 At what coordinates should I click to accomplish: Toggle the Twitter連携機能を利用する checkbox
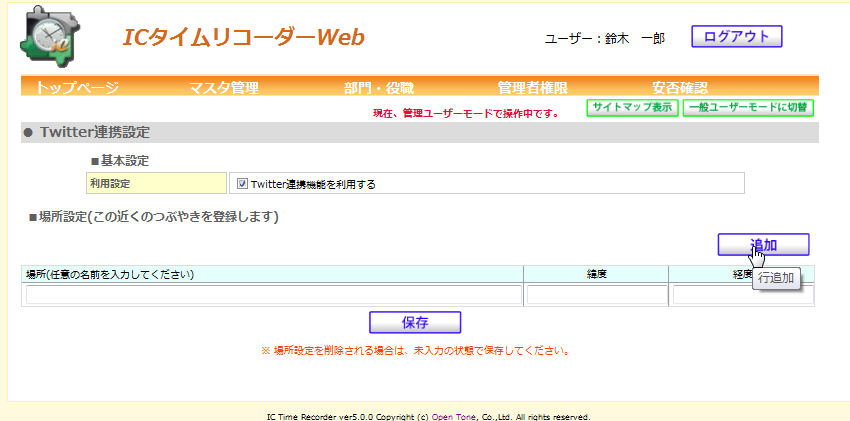click(x=242, y=184)
